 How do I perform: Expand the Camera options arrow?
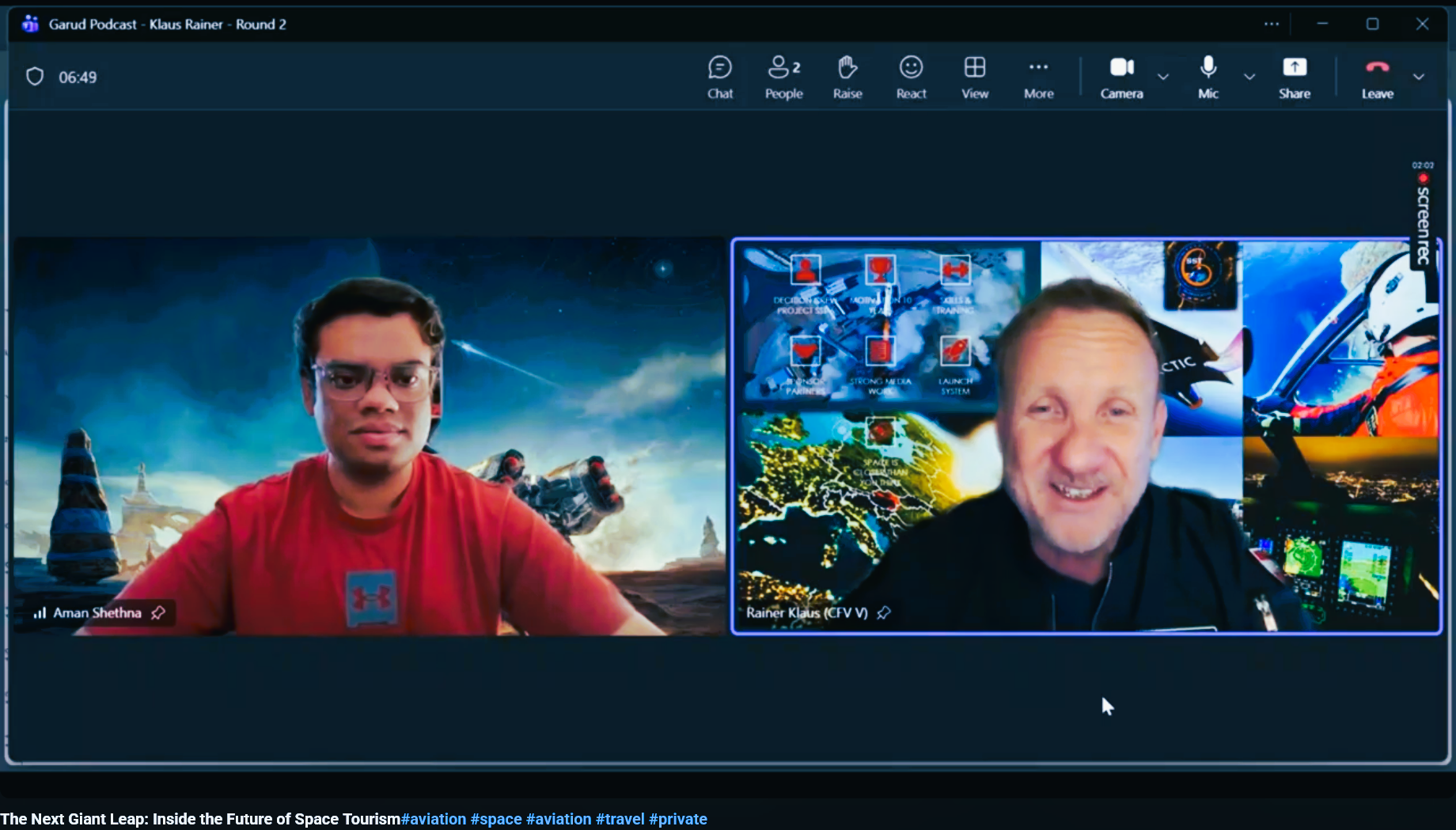coord(1162,77)
